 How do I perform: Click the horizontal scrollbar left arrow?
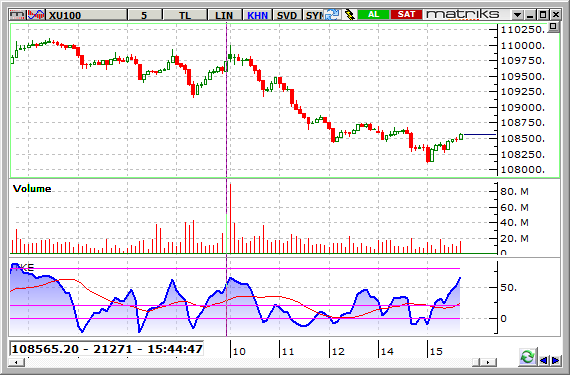coord(17,362)
